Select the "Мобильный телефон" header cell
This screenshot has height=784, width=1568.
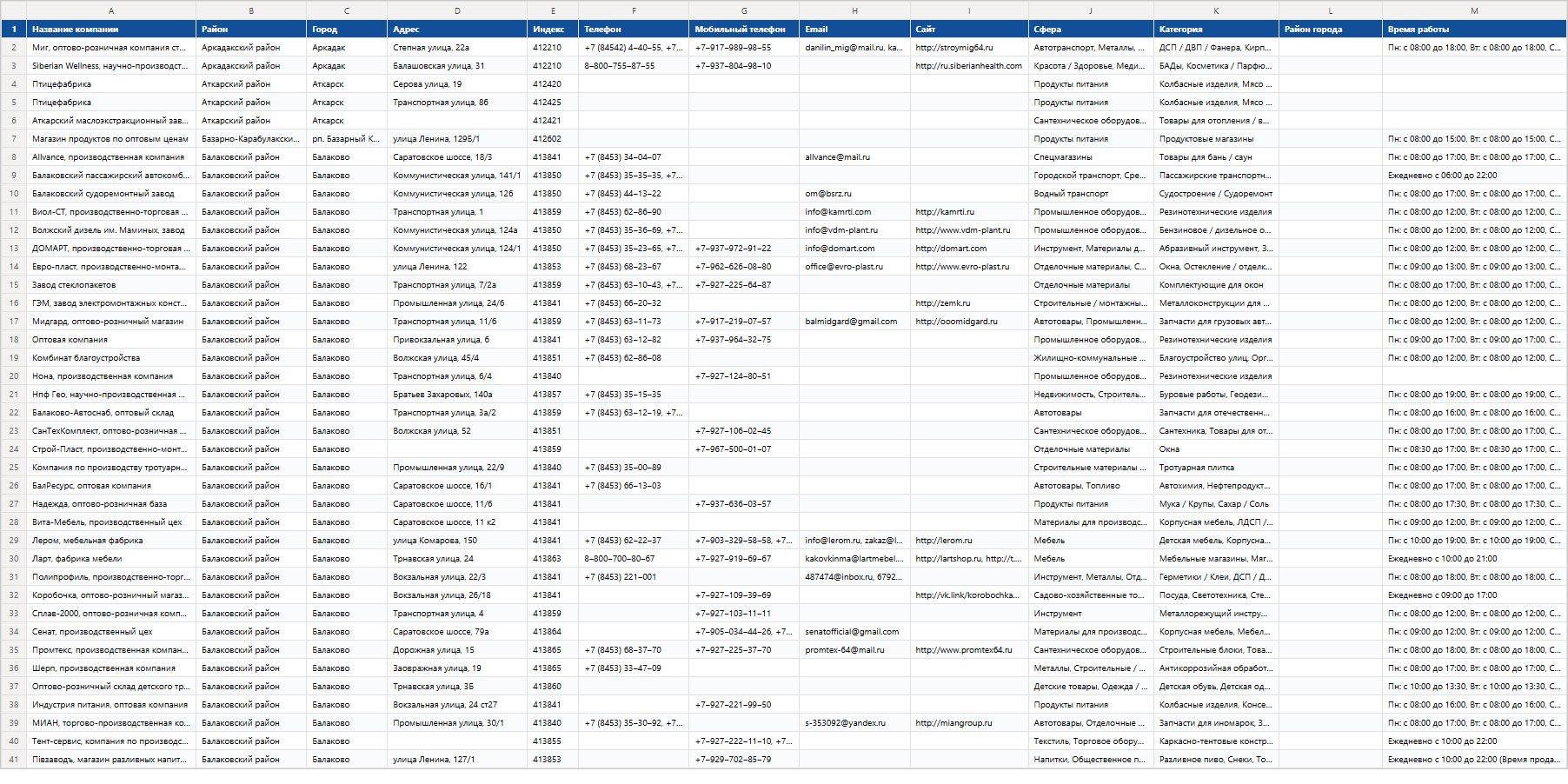(744, 29)
